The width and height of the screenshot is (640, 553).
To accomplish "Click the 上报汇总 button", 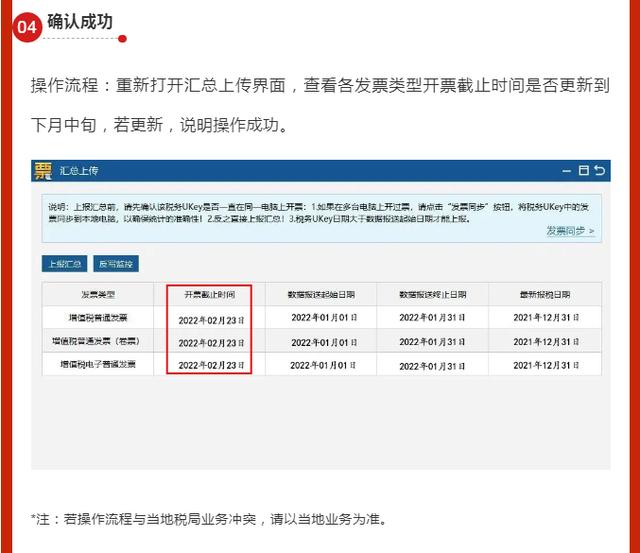I will coord(64,264).
